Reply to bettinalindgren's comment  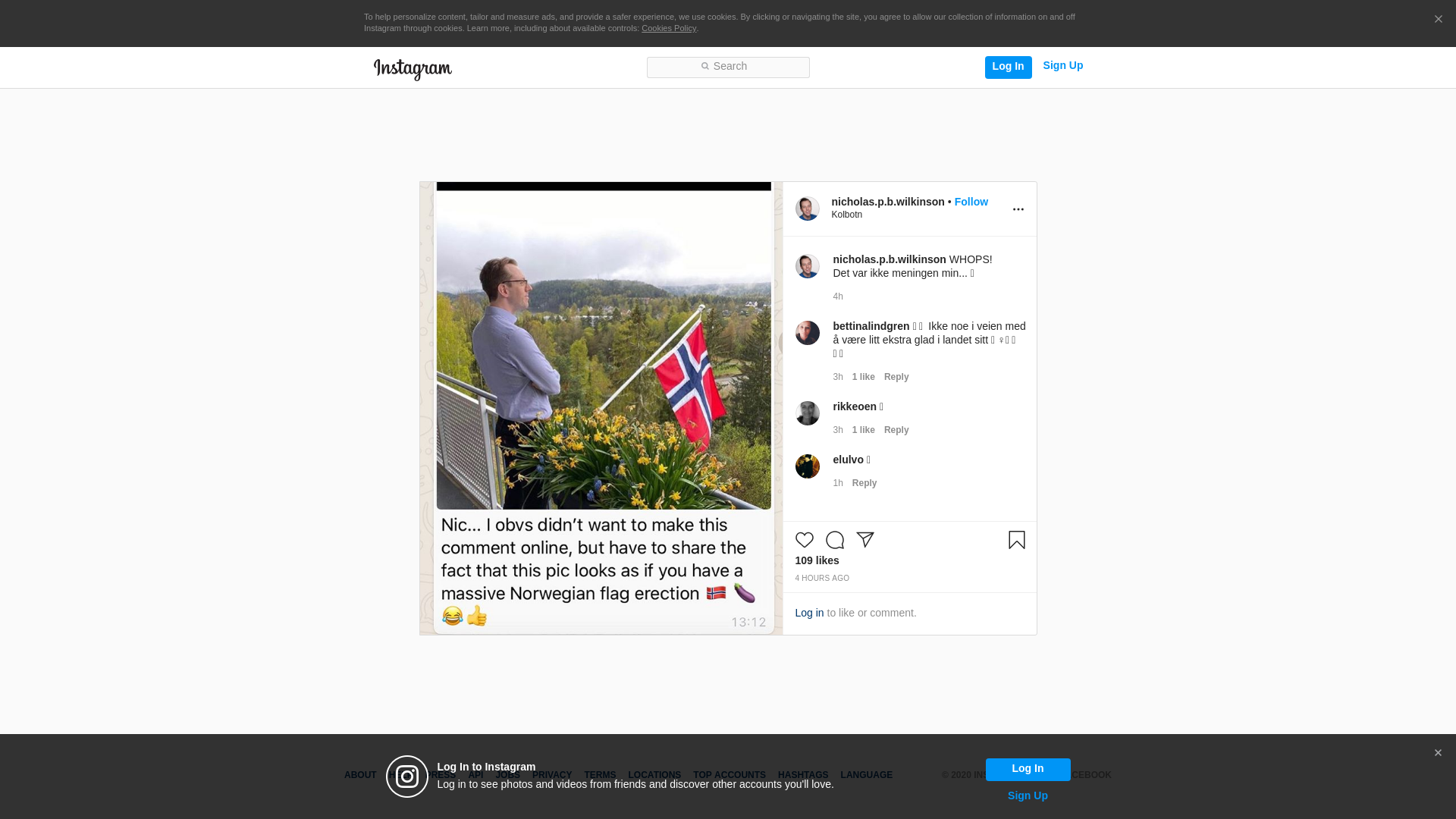[896, 377]
